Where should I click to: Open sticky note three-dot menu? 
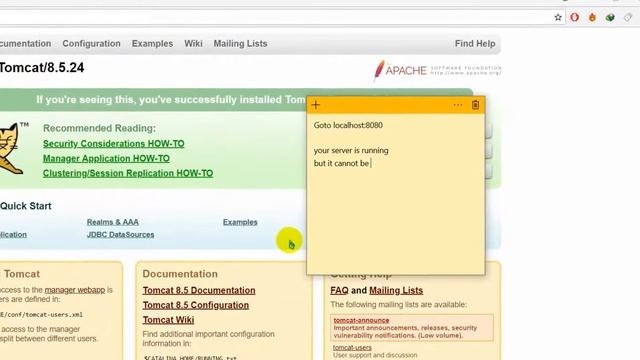pos(458,105)
